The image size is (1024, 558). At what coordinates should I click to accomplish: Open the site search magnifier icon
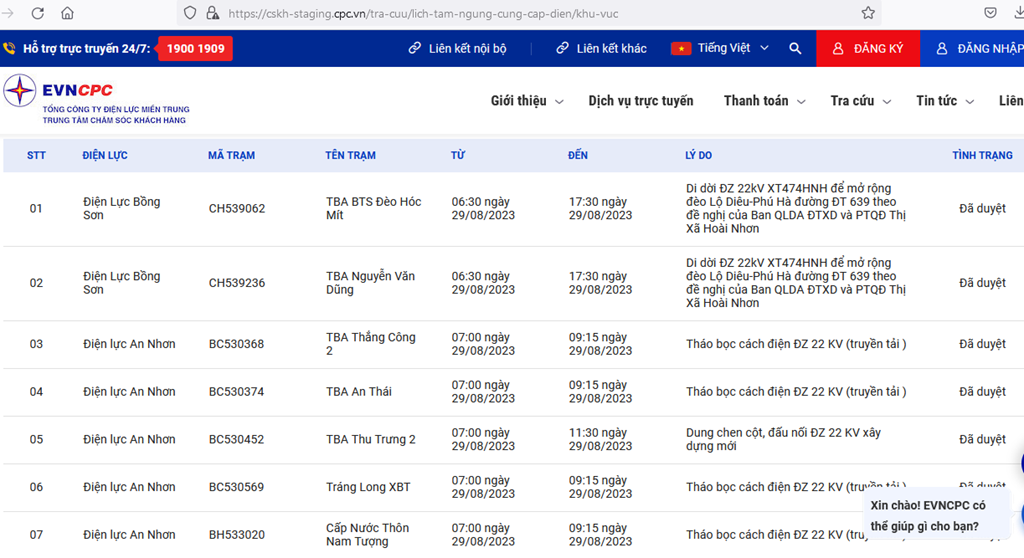point(795,48)
